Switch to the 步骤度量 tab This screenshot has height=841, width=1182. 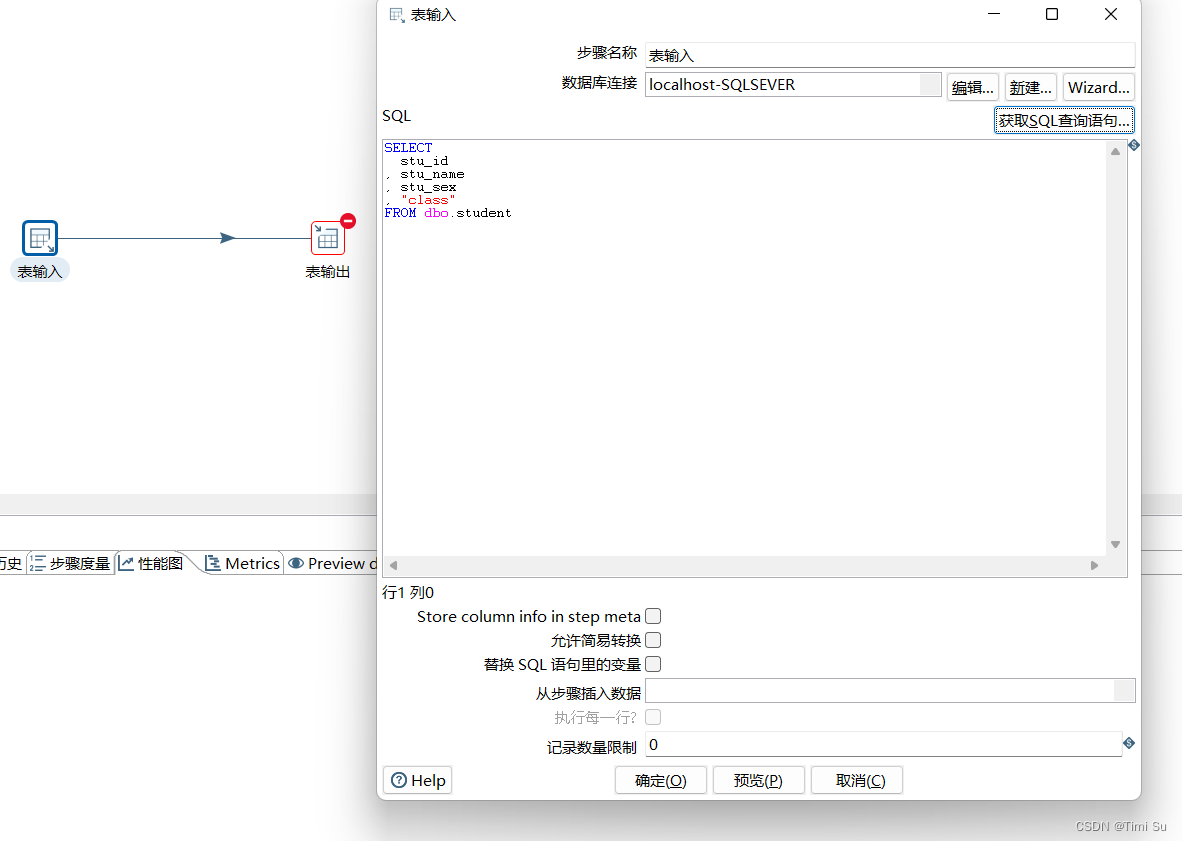point(70,563)
